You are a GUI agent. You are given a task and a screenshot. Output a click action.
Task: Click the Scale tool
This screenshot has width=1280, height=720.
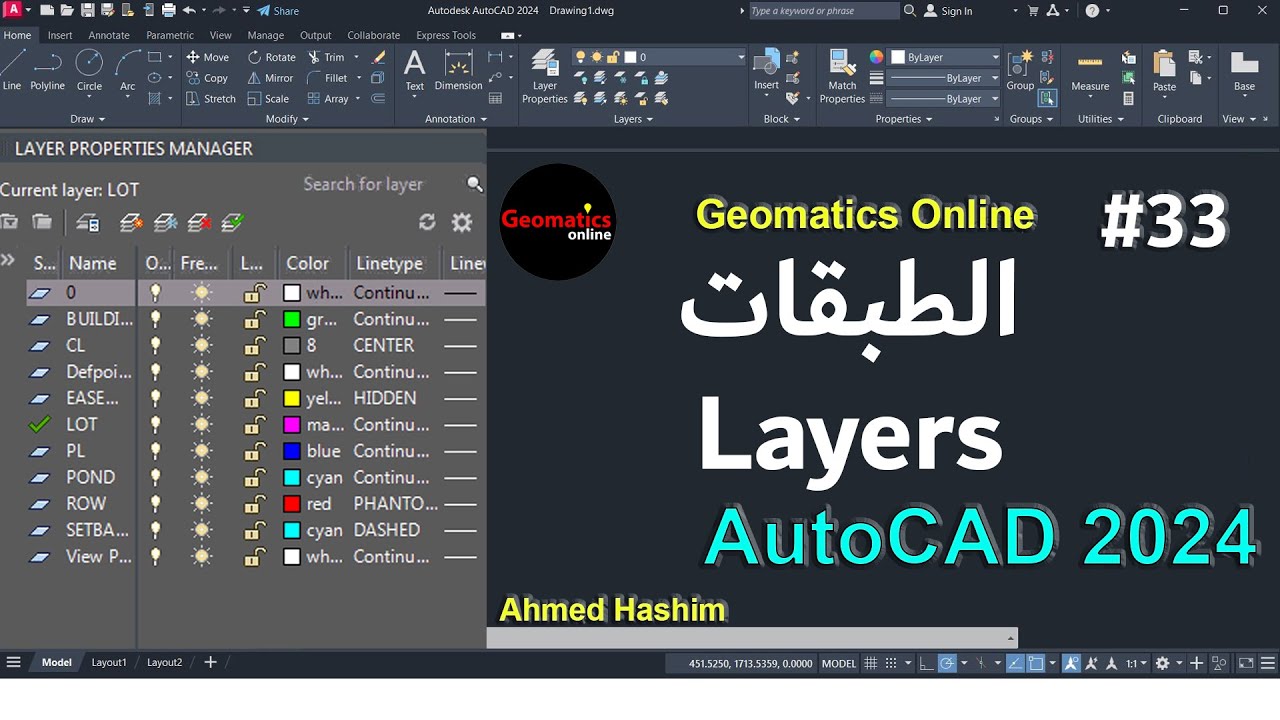tap(268, 99)
